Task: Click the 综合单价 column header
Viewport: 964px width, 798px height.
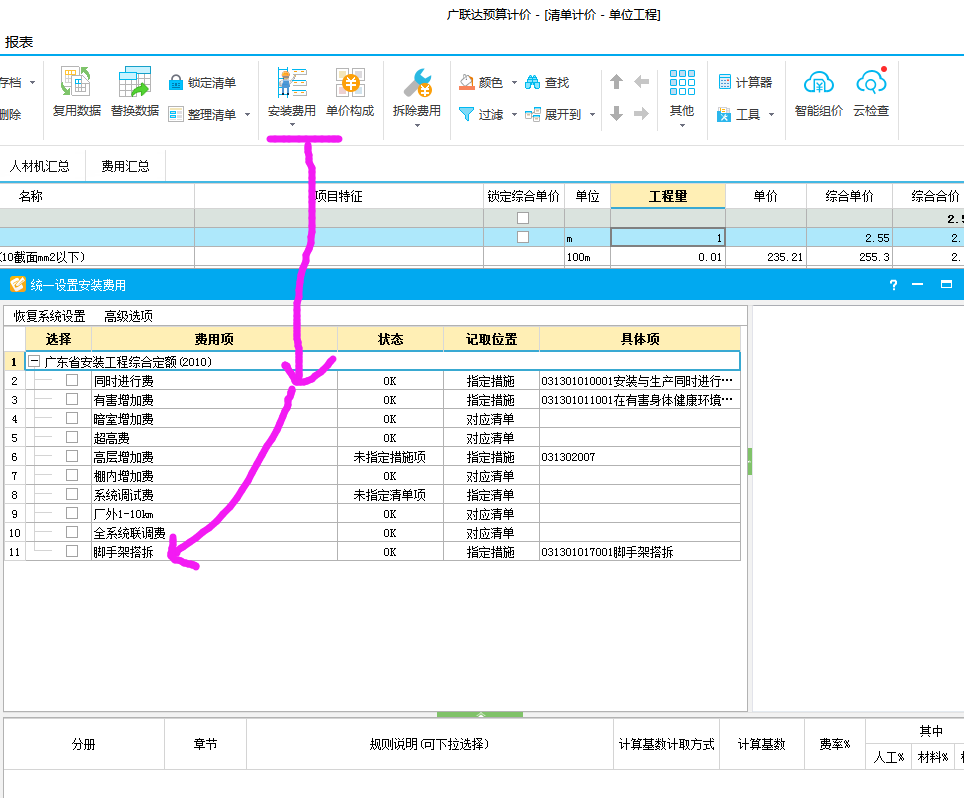Action: (x=849, y=196)
